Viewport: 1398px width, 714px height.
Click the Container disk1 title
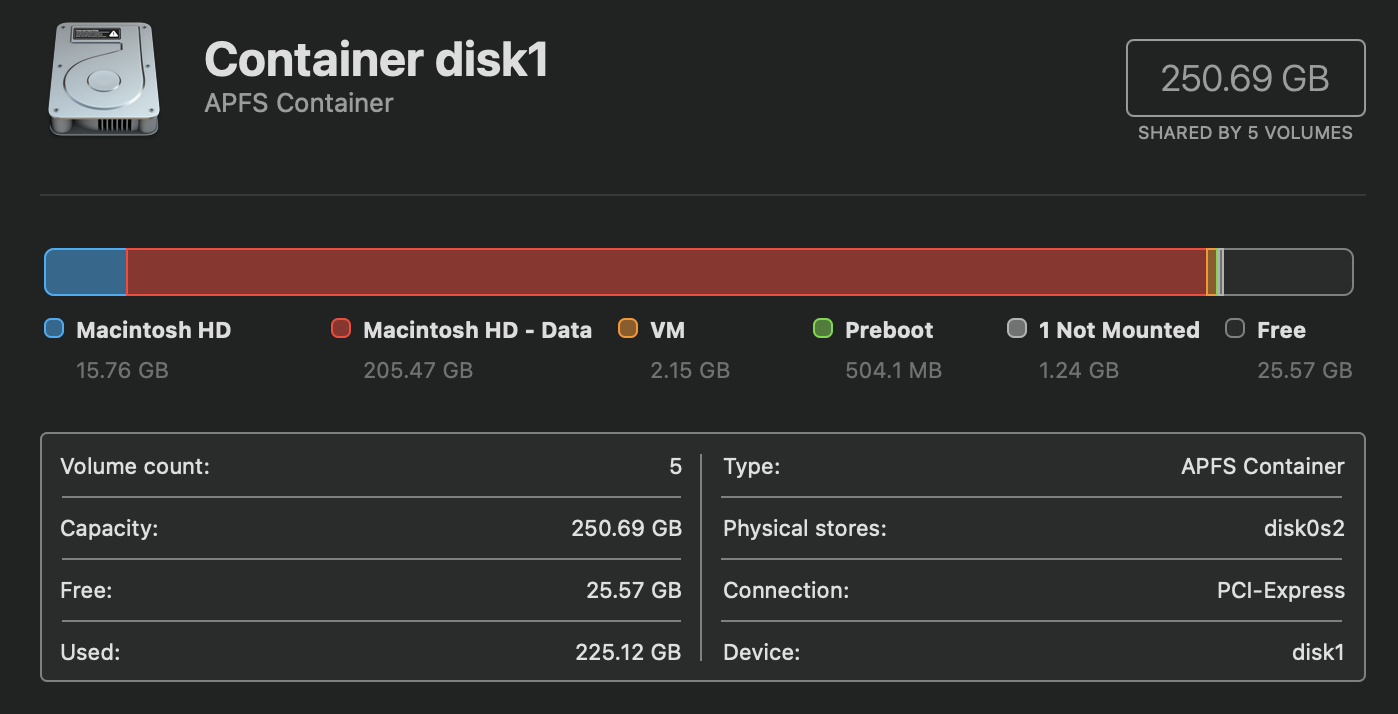tap(376, 60)
